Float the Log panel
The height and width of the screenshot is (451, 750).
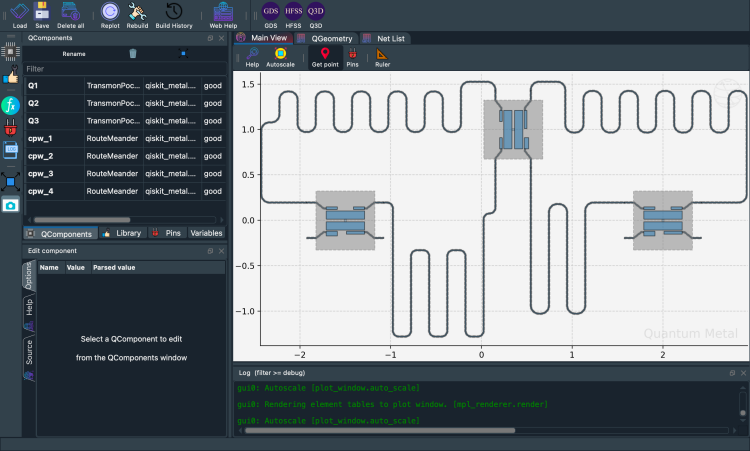[732, 373]
